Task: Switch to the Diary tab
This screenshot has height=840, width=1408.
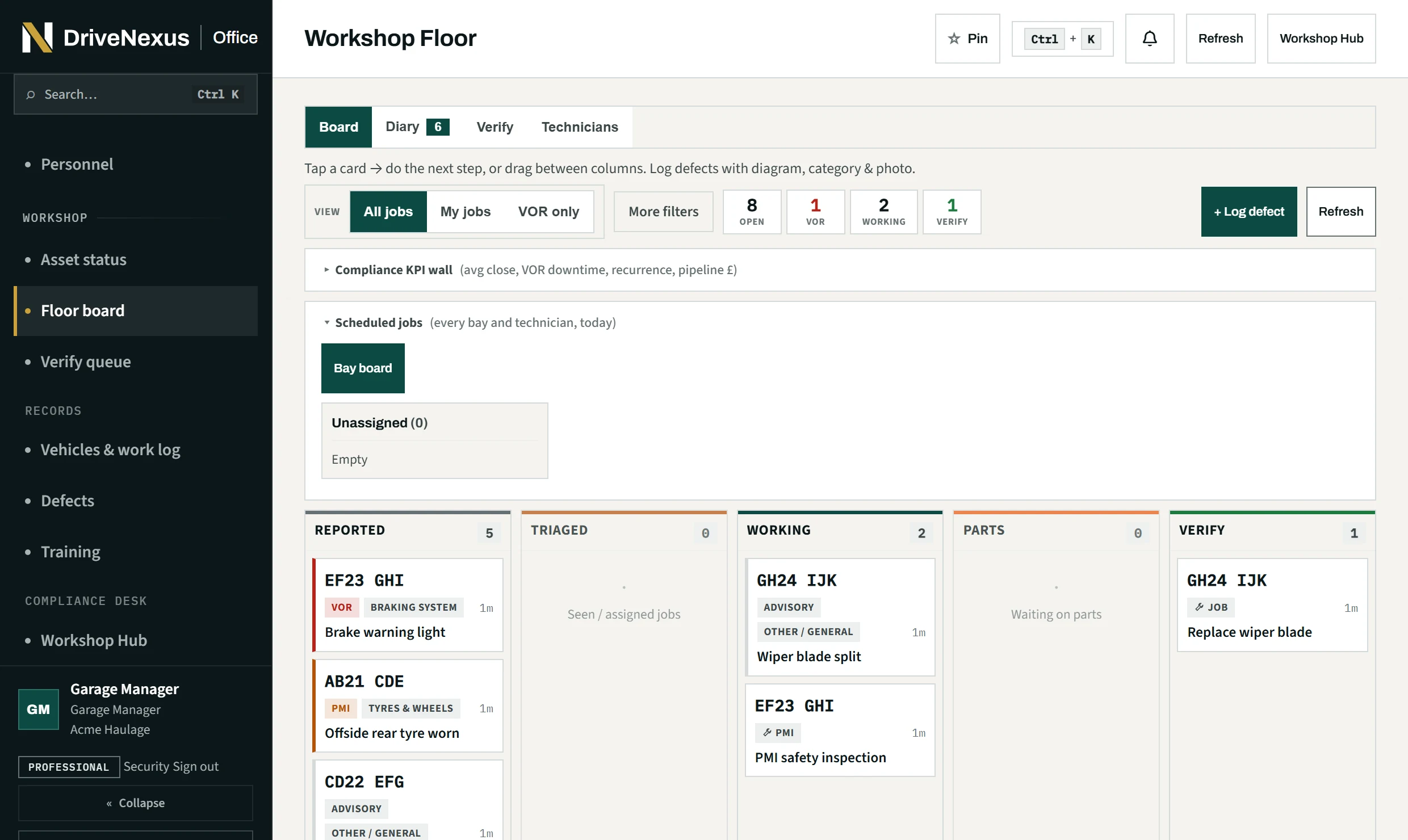Action: click(417, 127)
